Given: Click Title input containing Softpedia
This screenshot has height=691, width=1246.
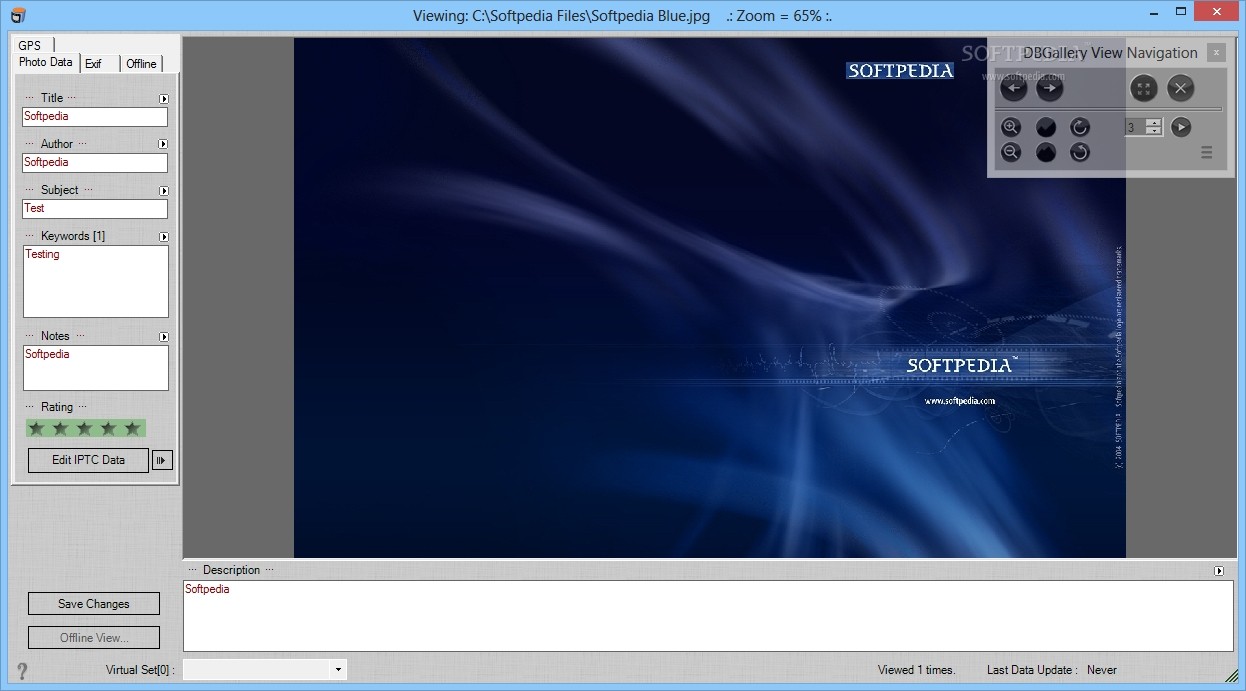Looking at the screenshot, I should coord(95,117).
